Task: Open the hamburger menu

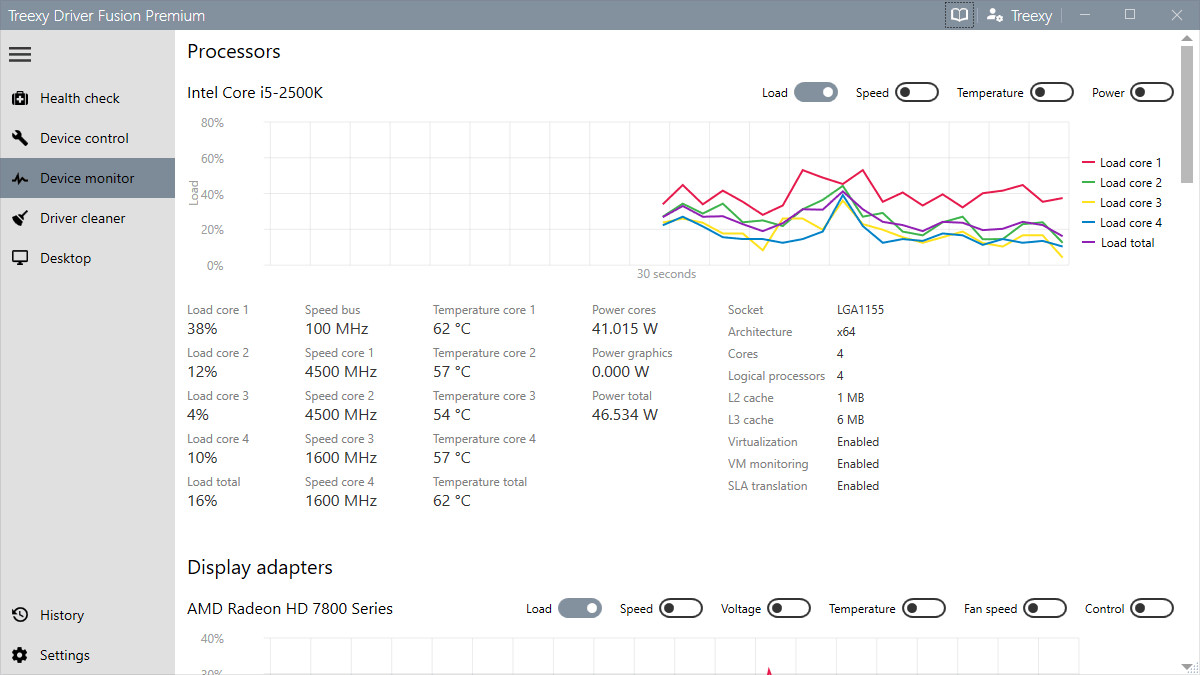Action: (x=20, y=54)
